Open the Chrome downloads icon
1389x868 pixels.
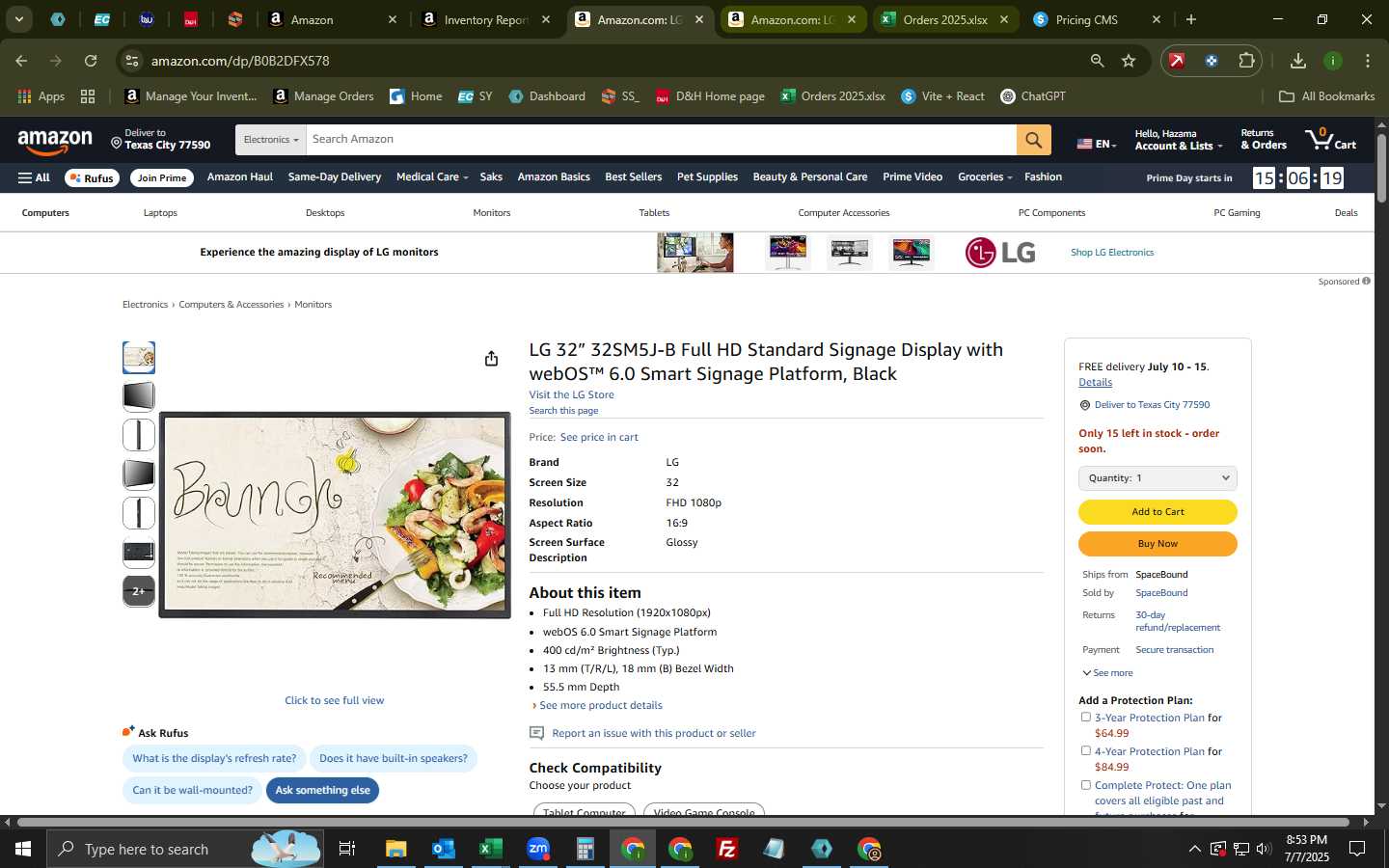coord(1297,61)
